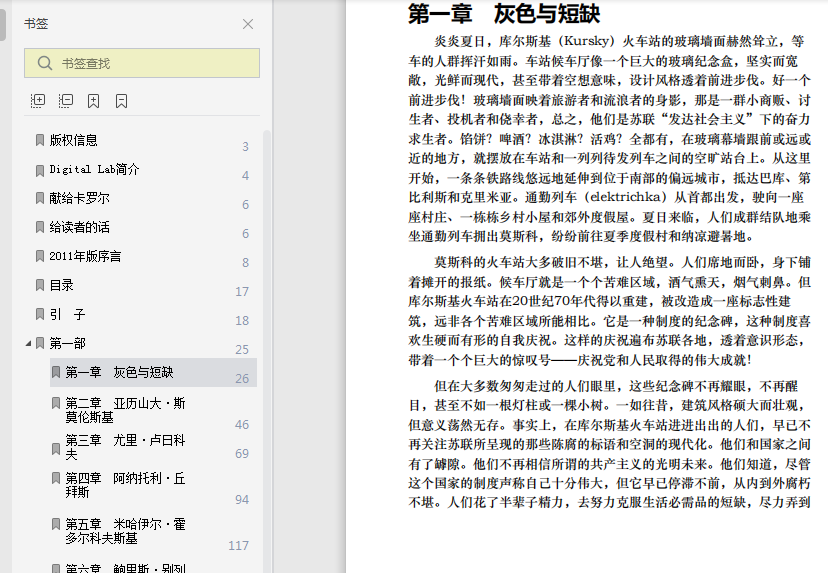This screenshot has height=573, width=828.
Task: Click the bookmark icon beside 给读者的话
Action: (40, 227)
